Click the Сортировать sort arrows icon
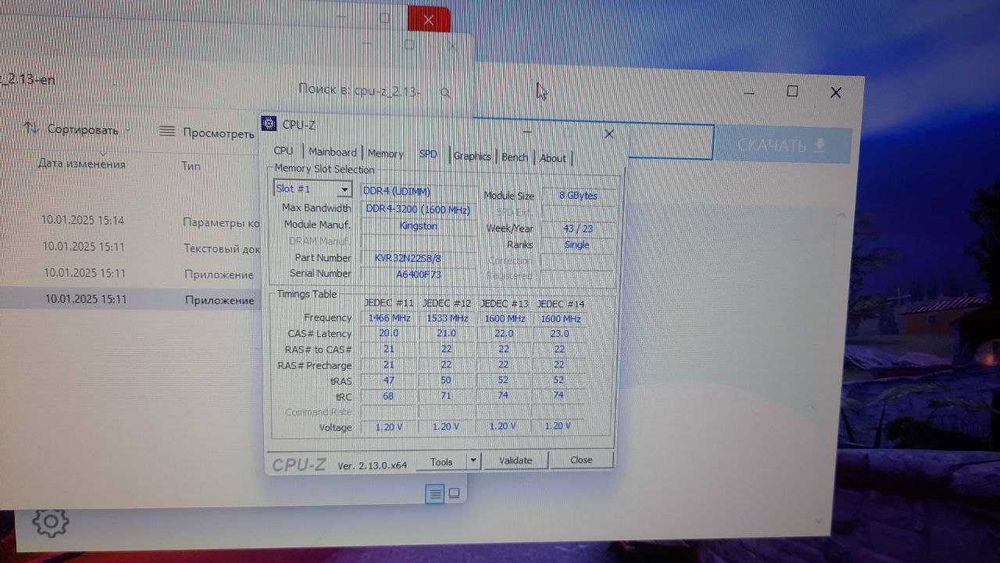1000x563 pixels. coord(31,128)
